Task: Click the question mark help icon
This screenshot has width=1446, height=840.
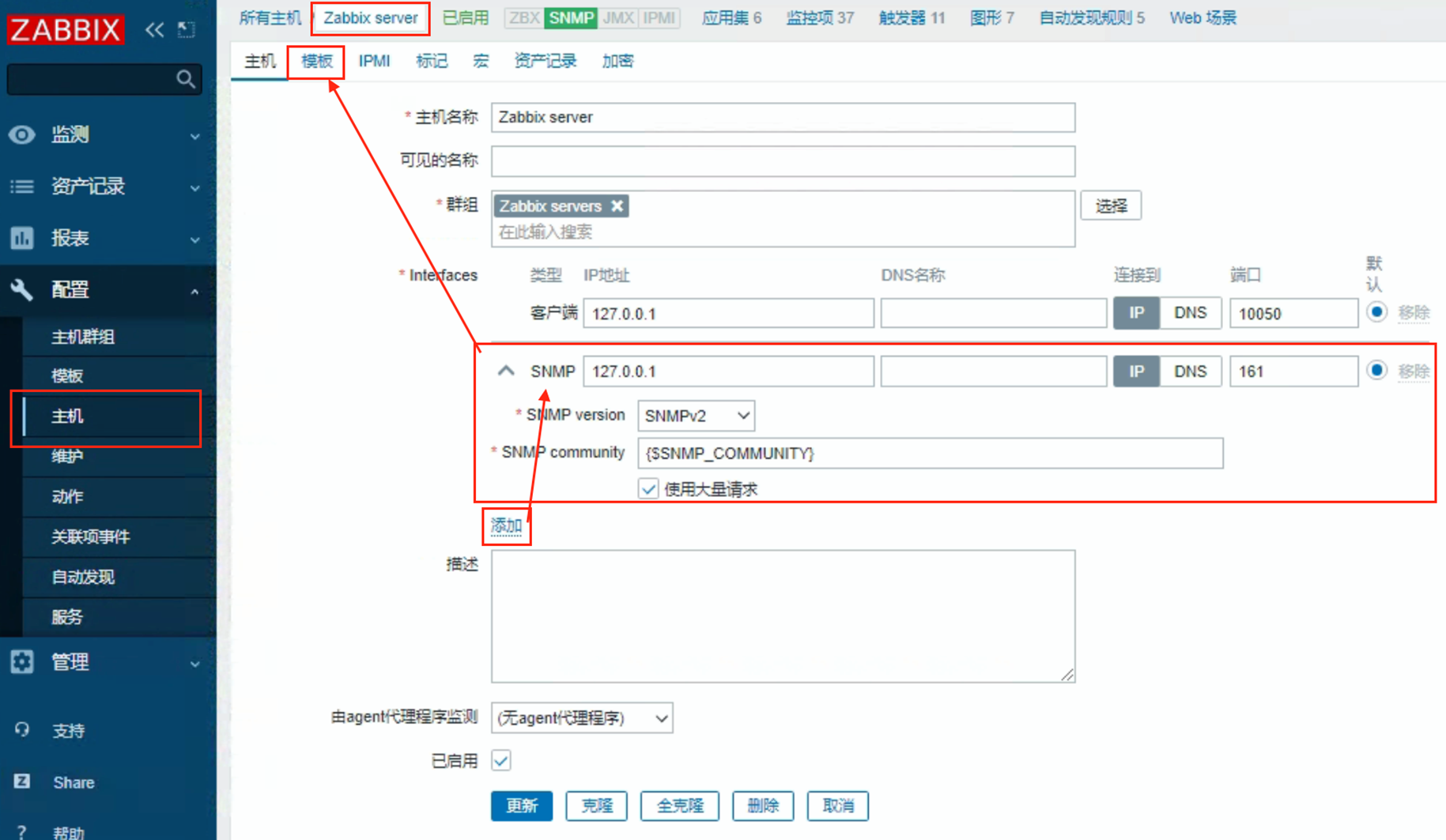Action: (22, 832)
